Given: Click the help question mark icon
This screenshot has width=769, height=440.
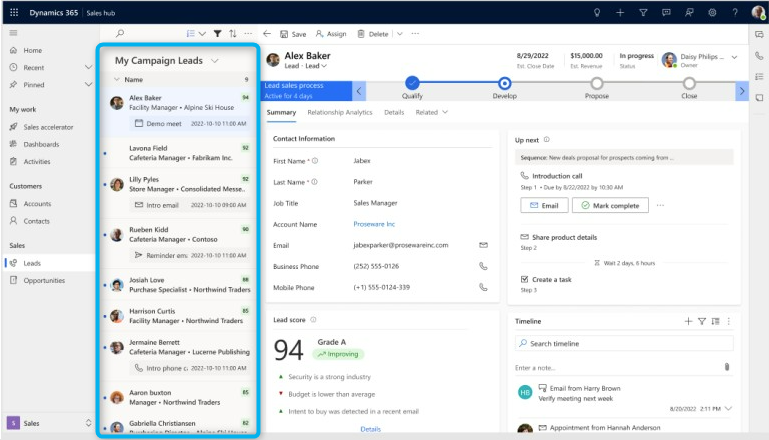Looking at the screenshot, I should click(735, 13).
